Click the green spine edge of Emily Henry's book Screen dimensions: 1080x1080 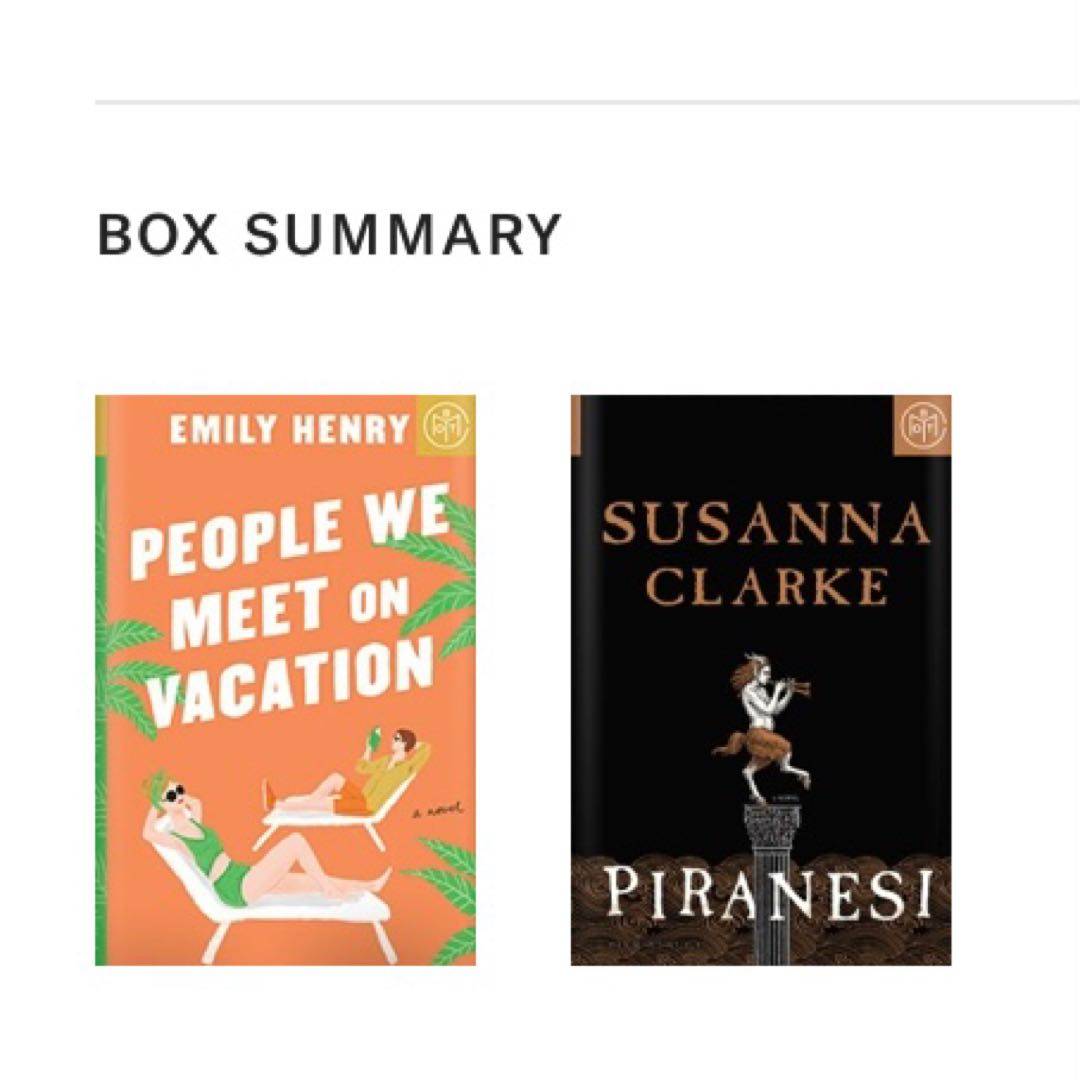tap(100, 700)
